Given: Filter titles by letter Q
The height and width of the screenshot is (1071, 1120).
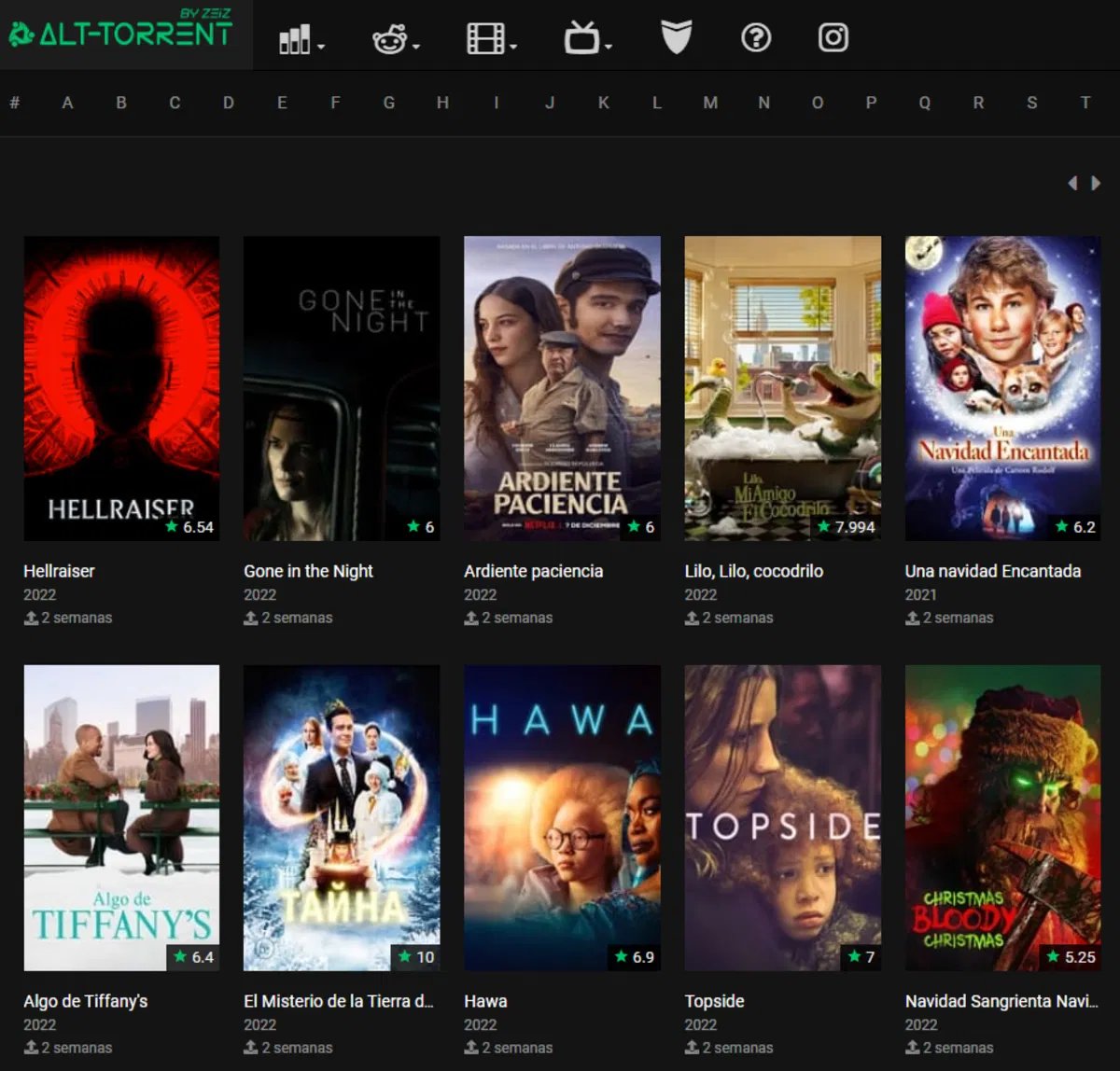Looking at the screenshot, I should point(925,103).
